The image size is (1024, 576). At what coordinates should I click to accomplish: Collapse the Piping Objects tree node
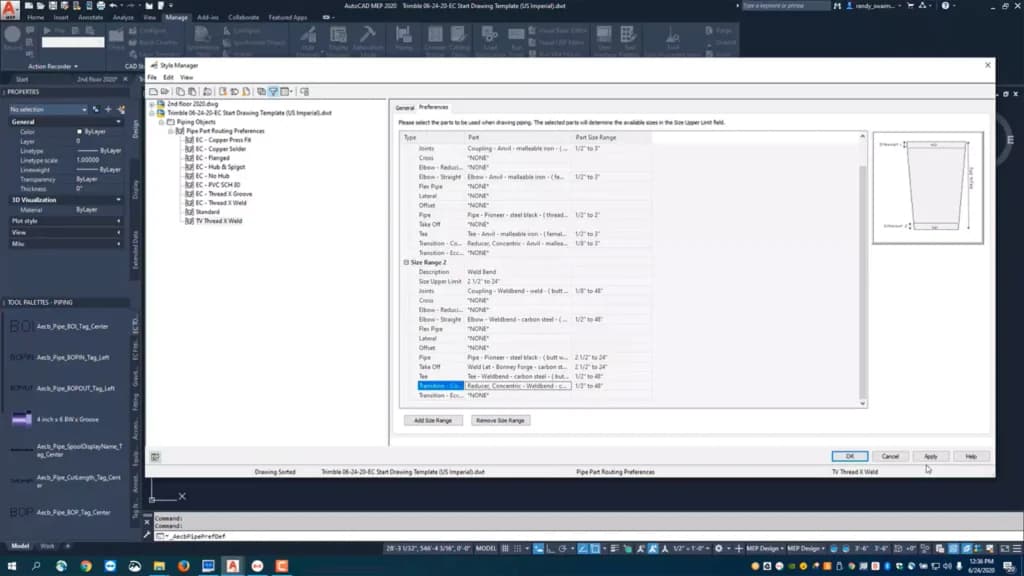point(161,122)
